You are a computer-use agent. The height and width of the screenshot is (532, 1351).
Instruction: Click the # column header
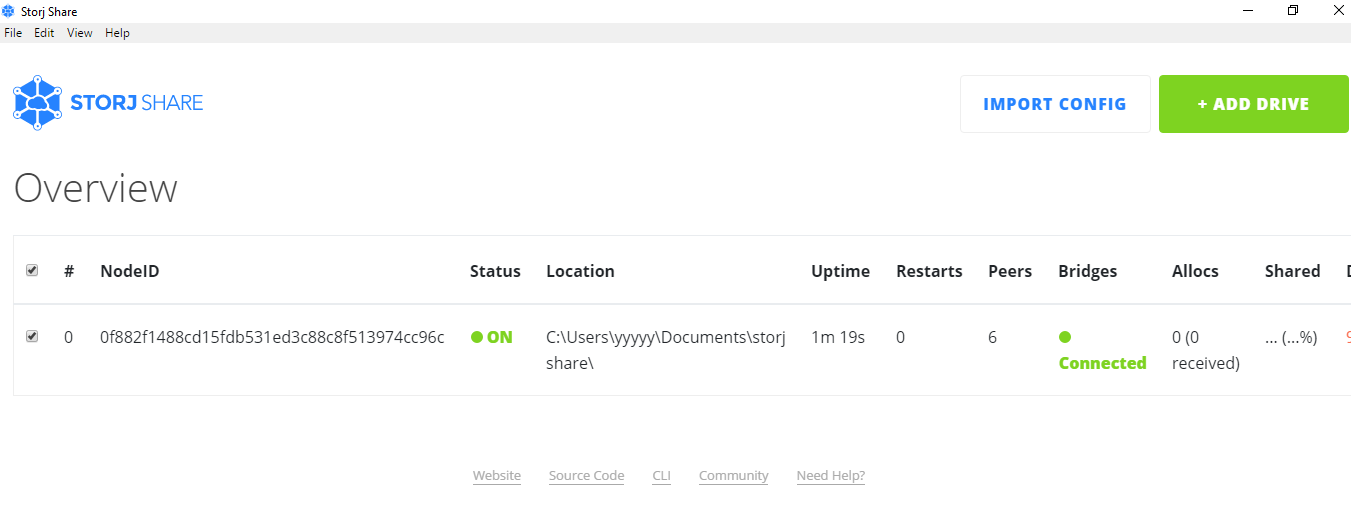pos(69,271)
